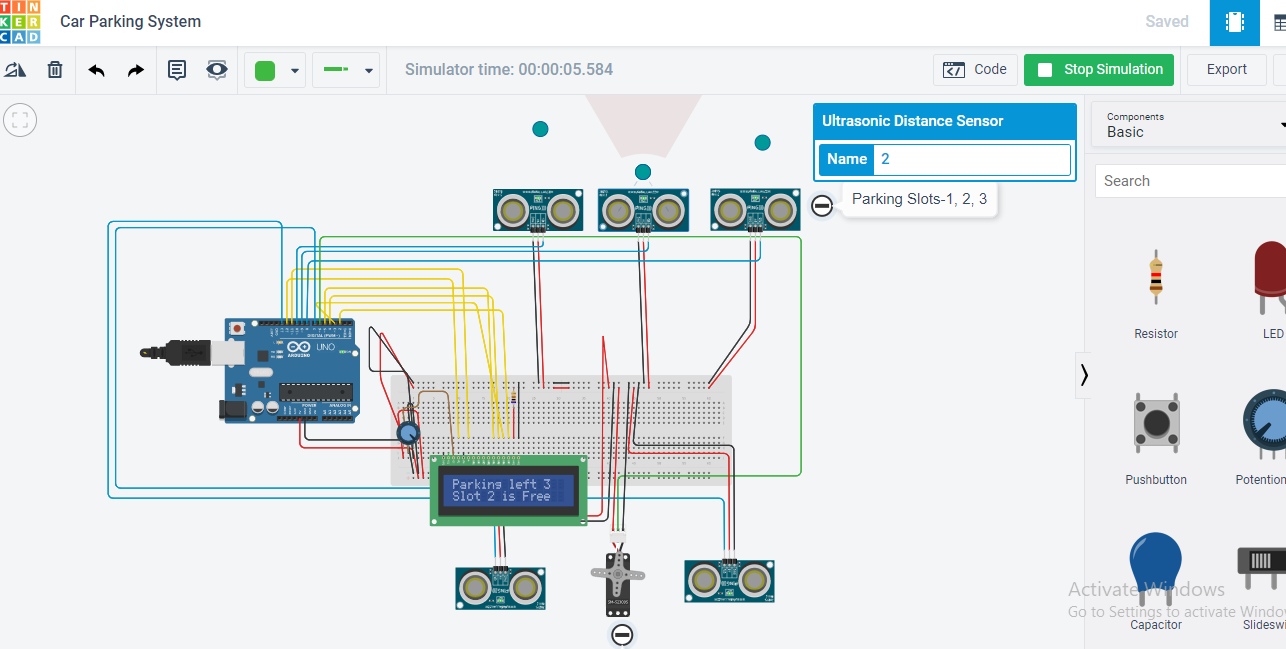Click the wire type line icon
1286x649 pixels.
pyautogui.click(x=336, y=70)
